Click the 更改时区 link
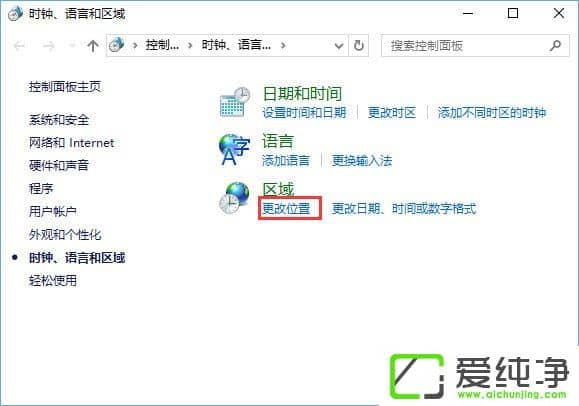 392,112
